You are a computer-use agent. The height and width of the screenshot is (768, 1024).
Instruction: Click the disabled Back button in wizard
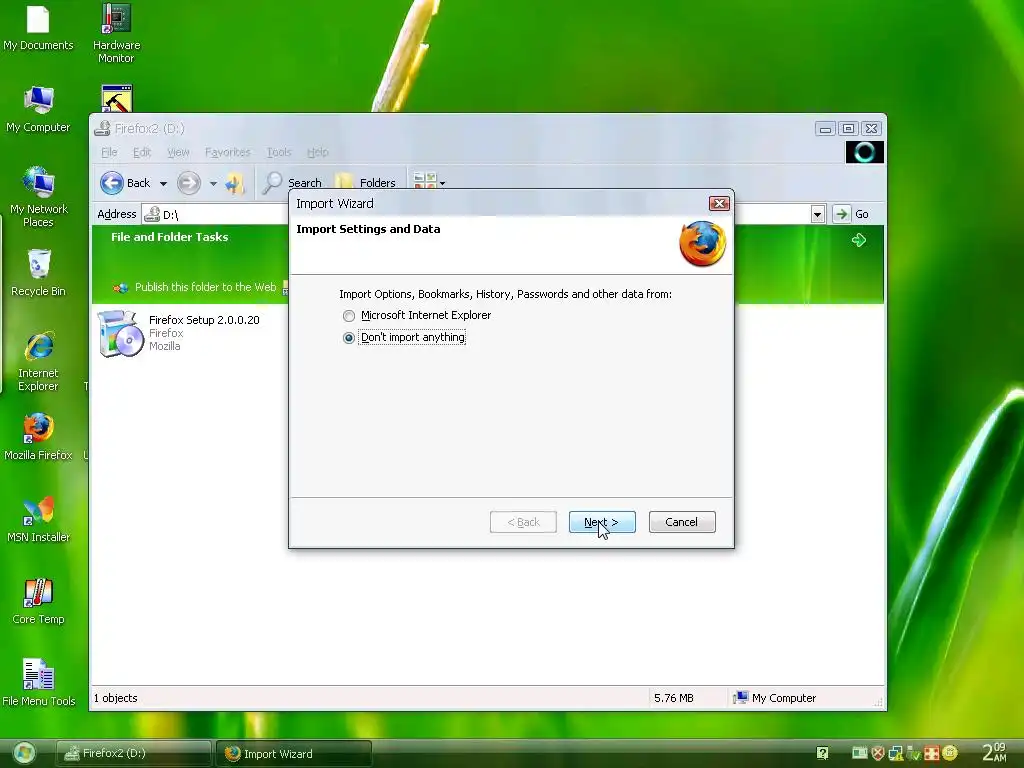pyautogui.click(x=523, y=522)
